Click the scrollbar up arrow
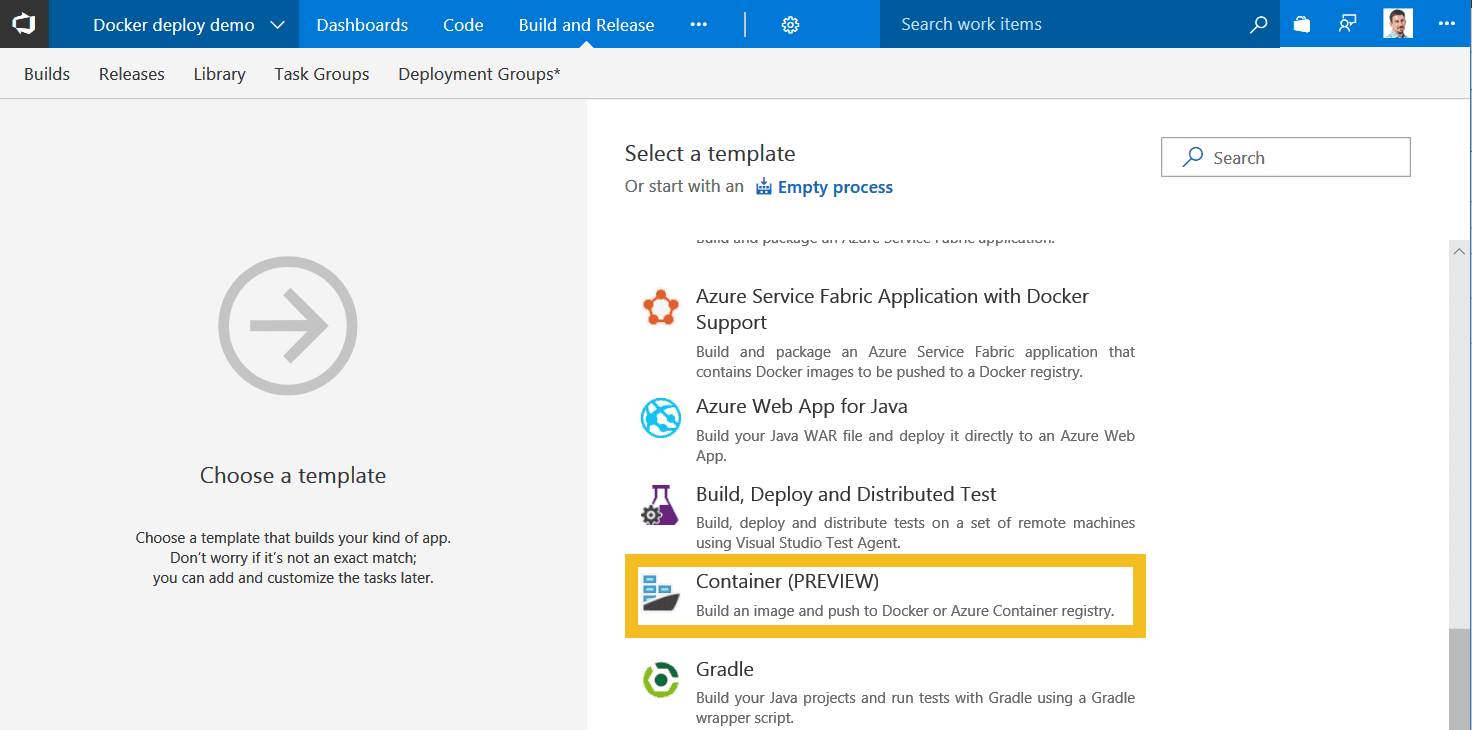The image size is (1472, 730). pyautogui.click(x=1459, y=251)
